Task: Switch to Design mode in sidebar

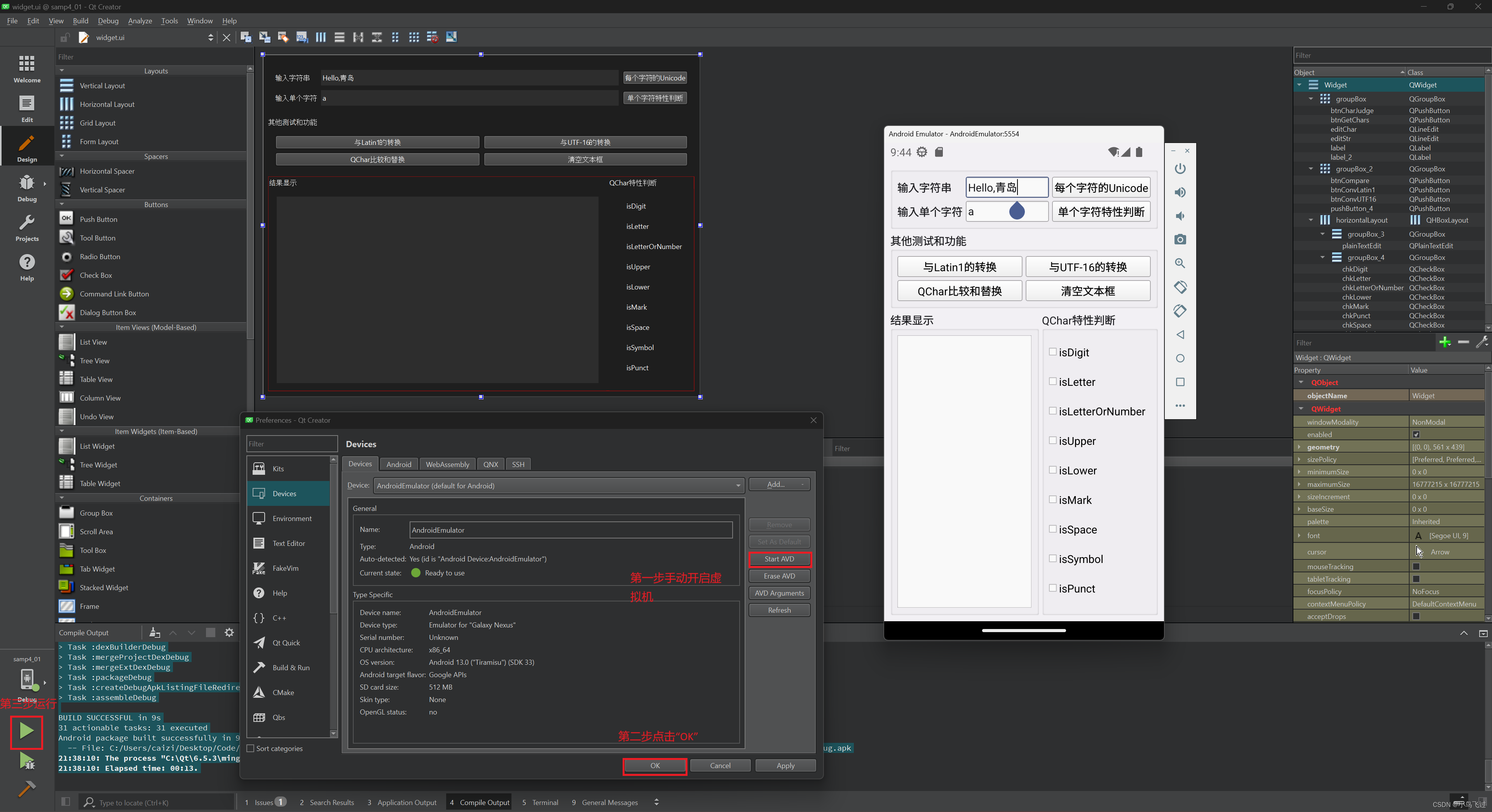Action: point(27,148)
